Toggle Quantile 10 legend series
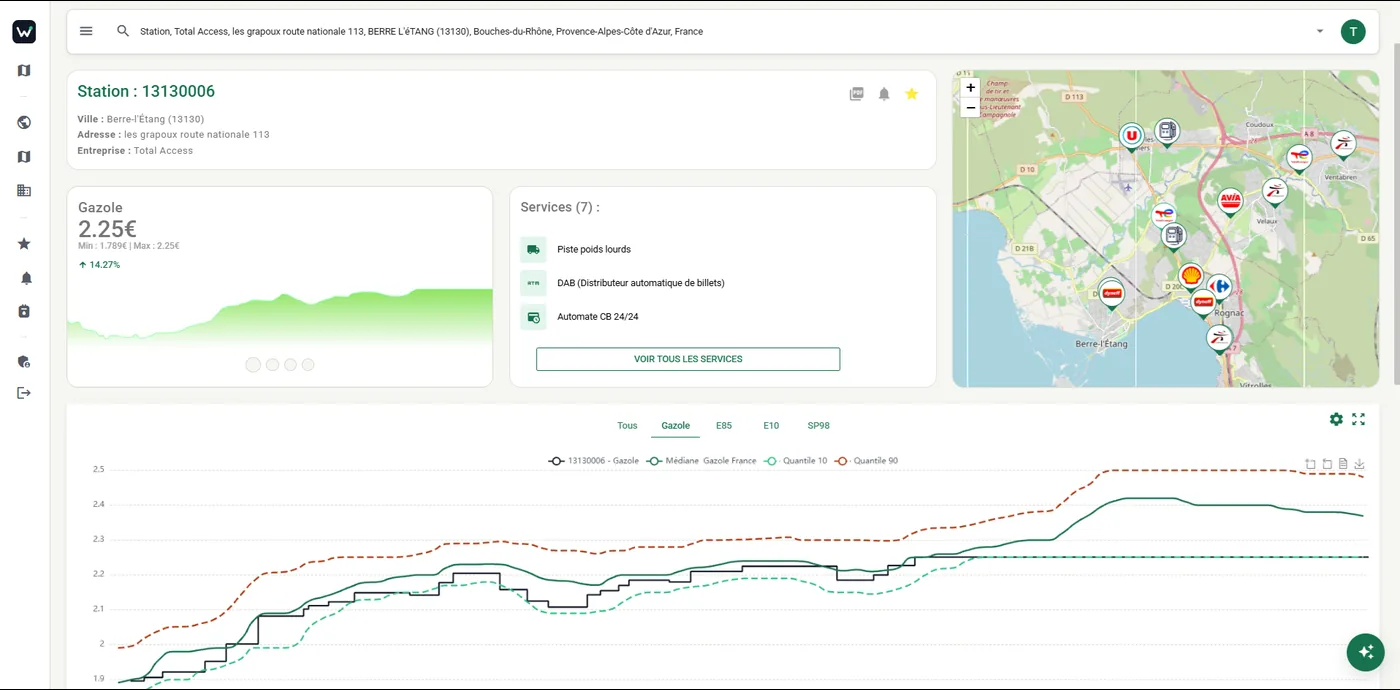 [x=795, y=461]
